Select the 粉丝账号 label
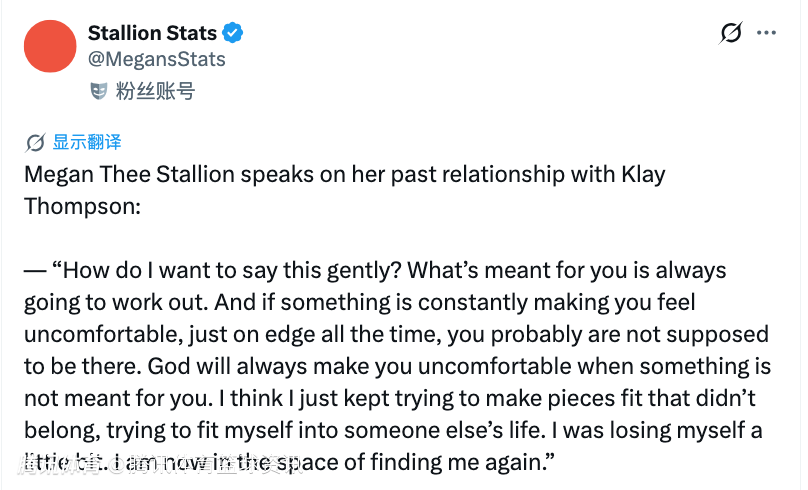 coord(155,91)
